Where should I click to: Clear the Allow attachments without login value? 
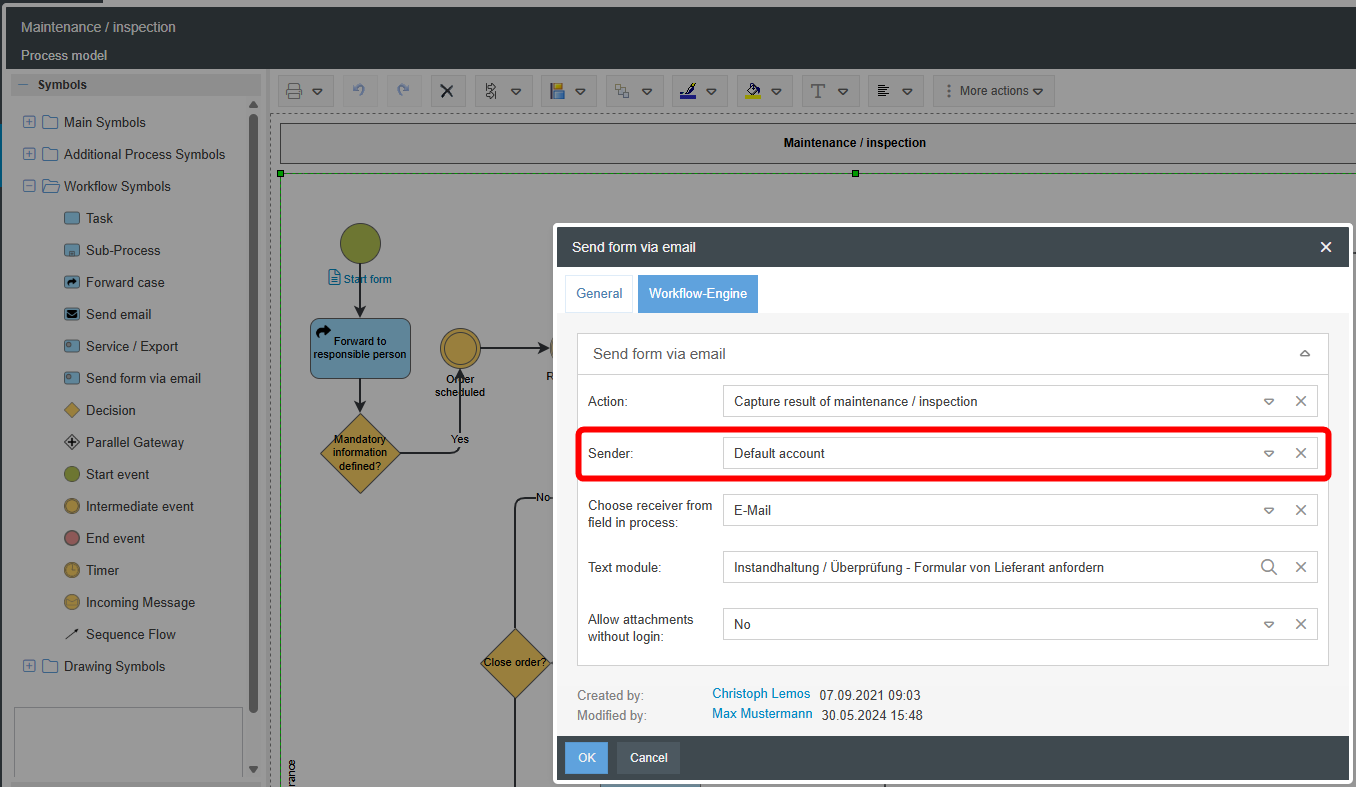(x=1301, y=624)
